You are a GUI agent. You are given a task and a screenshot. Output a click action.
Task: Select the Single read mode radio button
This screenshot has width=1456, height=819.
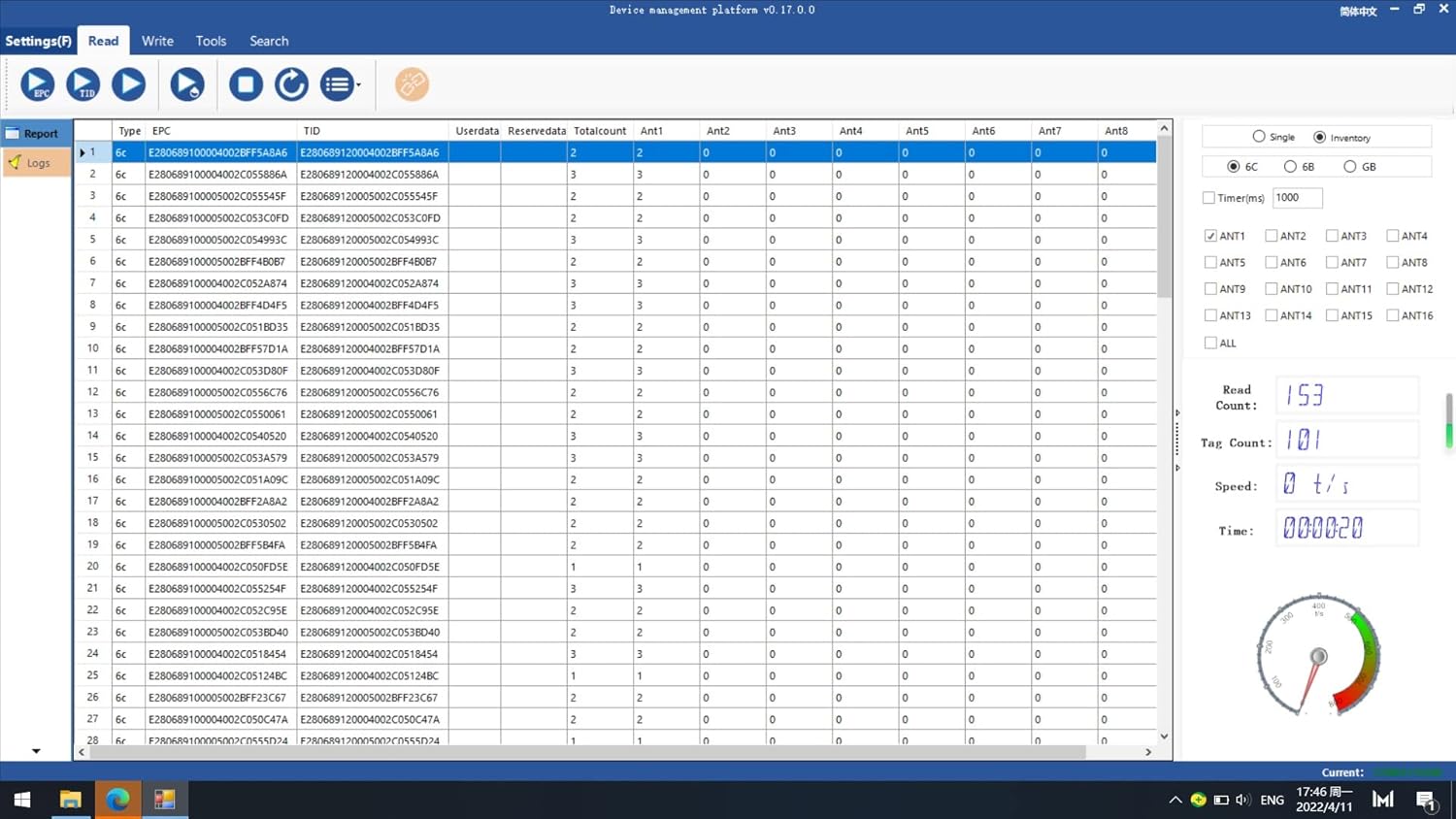click(1259, 137)
